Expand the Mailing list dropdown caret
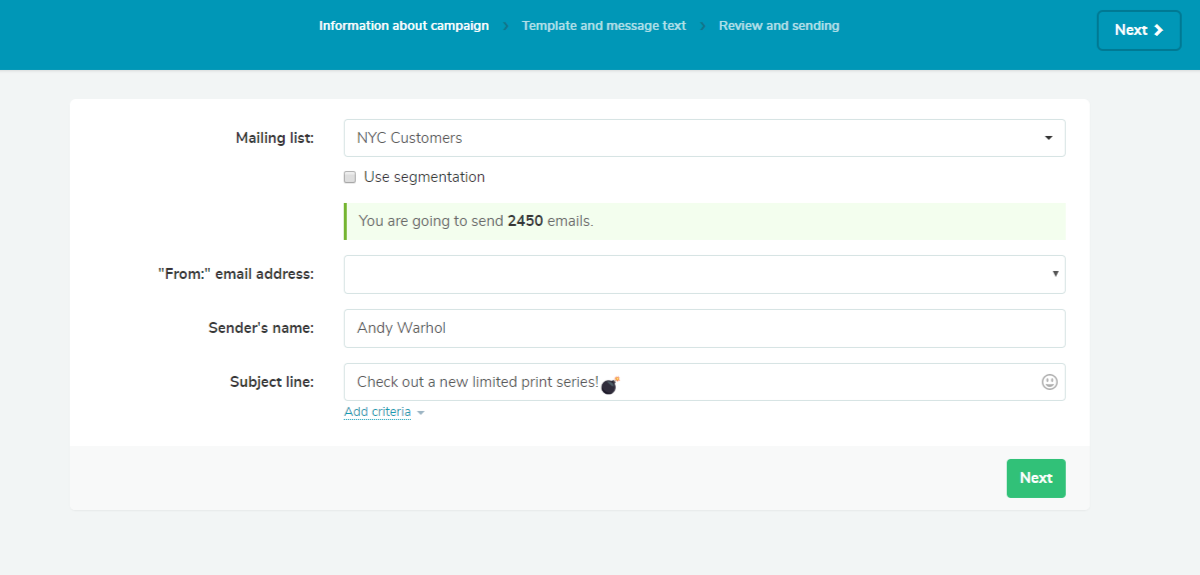The image size is (1200, 575). (x=1048, y=138)
